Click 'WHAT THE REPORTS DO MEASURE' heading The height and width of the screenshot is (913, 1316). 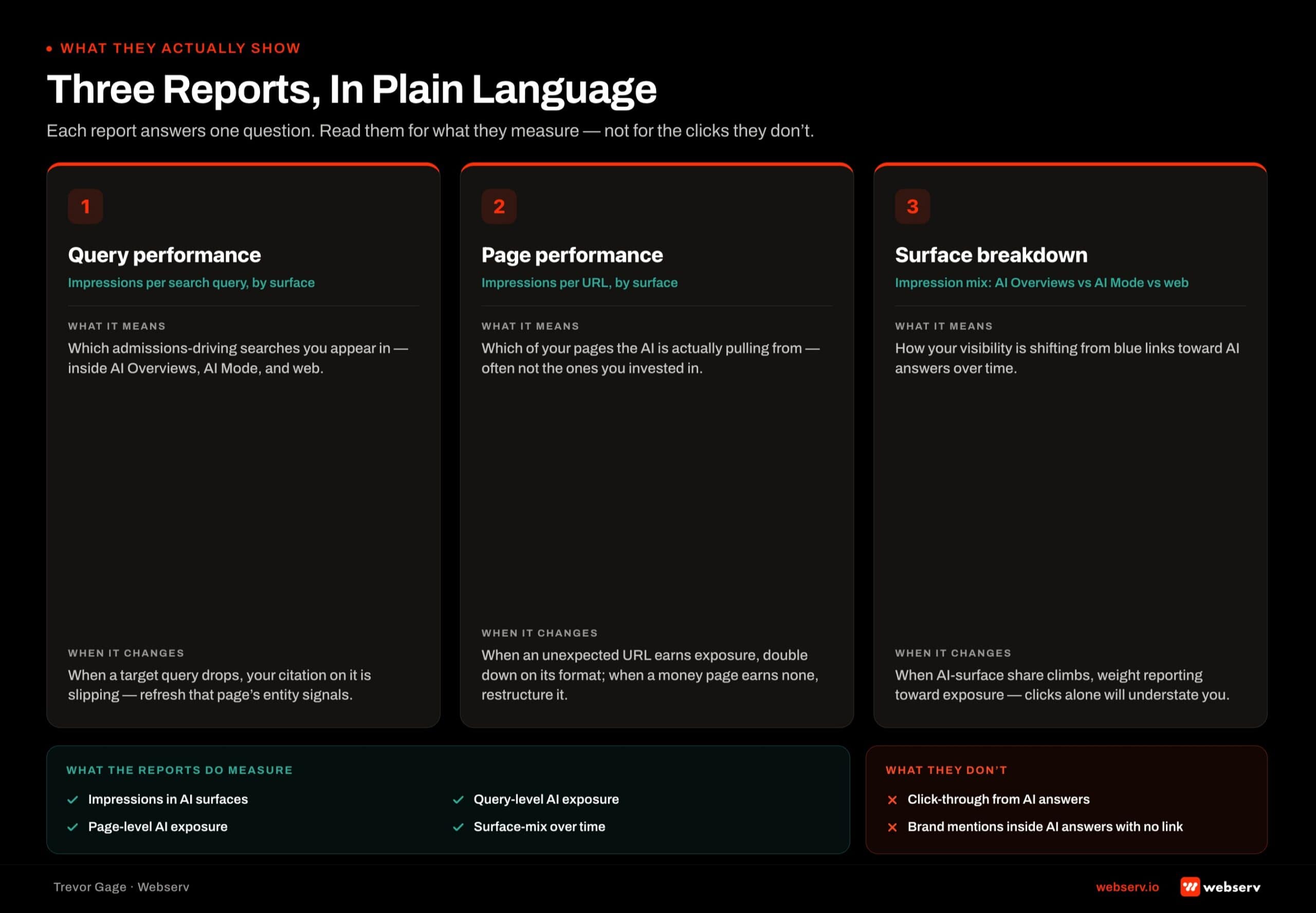[179, 771]
